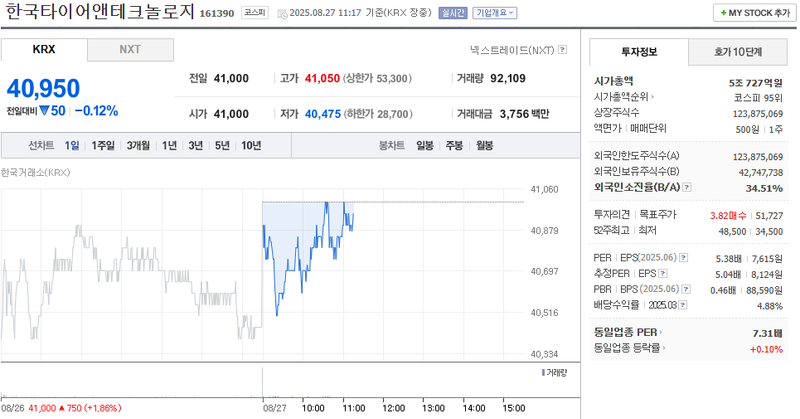Select the 3개월 line chart period
The height and width of the screenshot is (419, 800).
138,146
